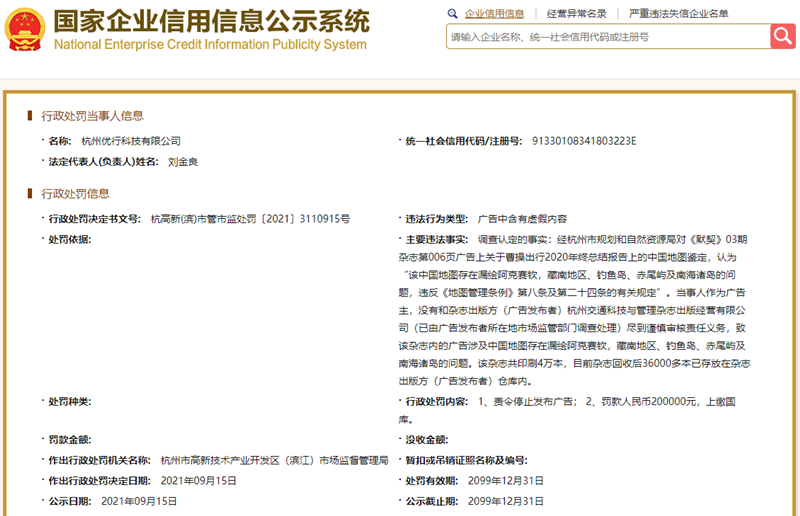Click the National Enterprise Credit Information Publicity System subtitle
The width and height of the screenshot is (800, 516).
coord(210,44)
